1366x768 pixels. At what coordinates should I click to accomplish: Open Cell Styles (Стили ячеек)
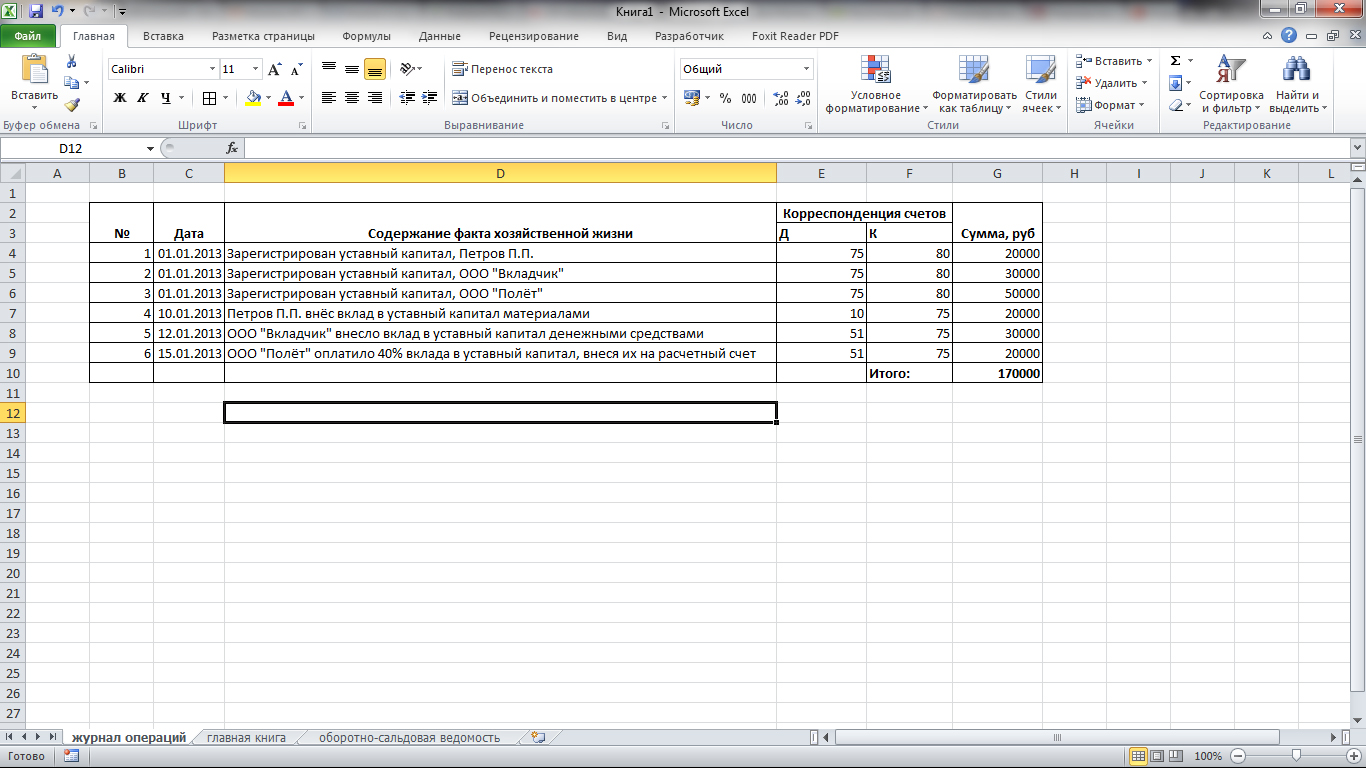[x=1041, y=85]
